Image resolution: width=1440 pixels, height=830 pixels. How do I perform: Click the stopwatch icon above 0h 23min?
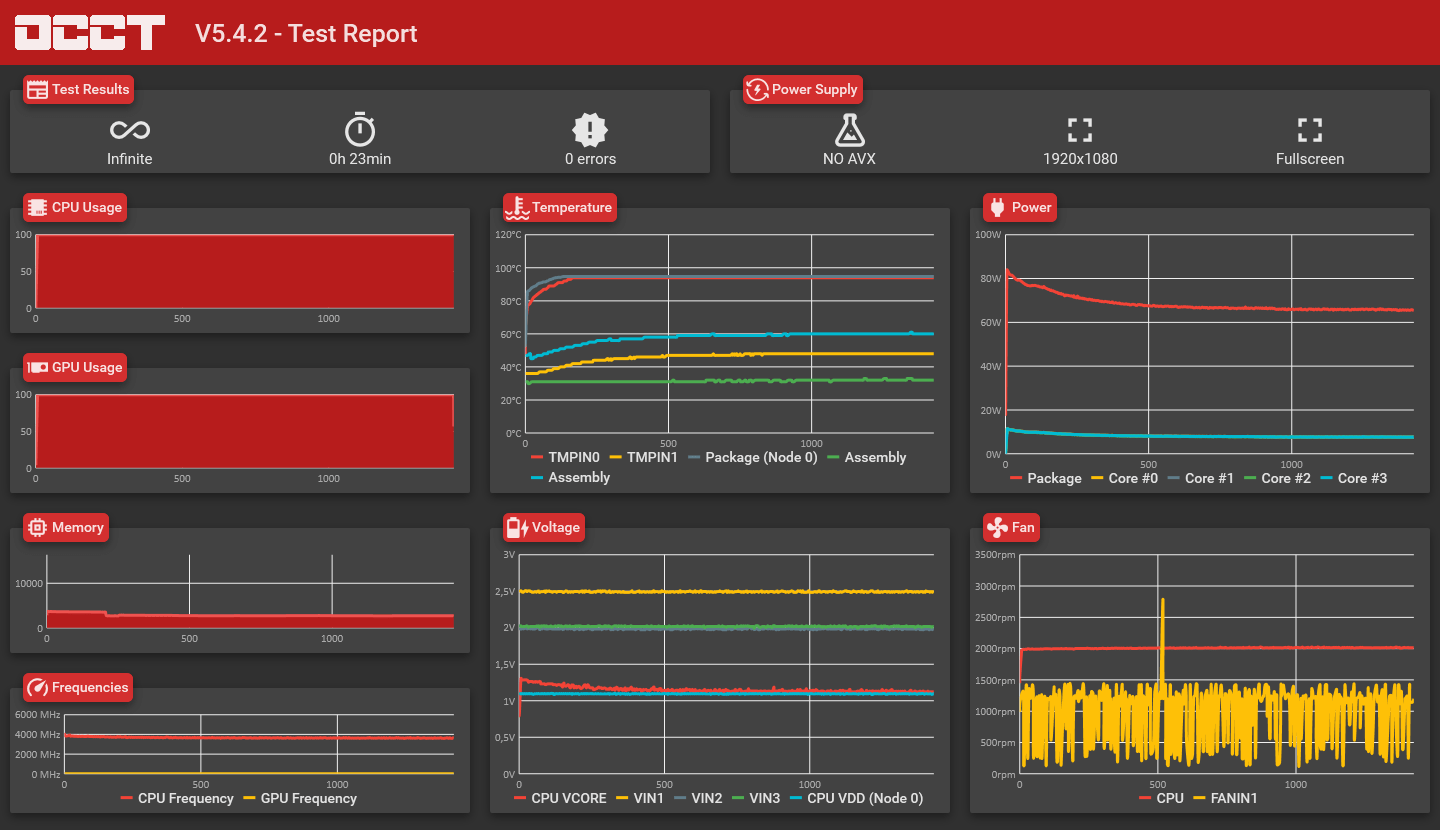click(x=360, y=129)
